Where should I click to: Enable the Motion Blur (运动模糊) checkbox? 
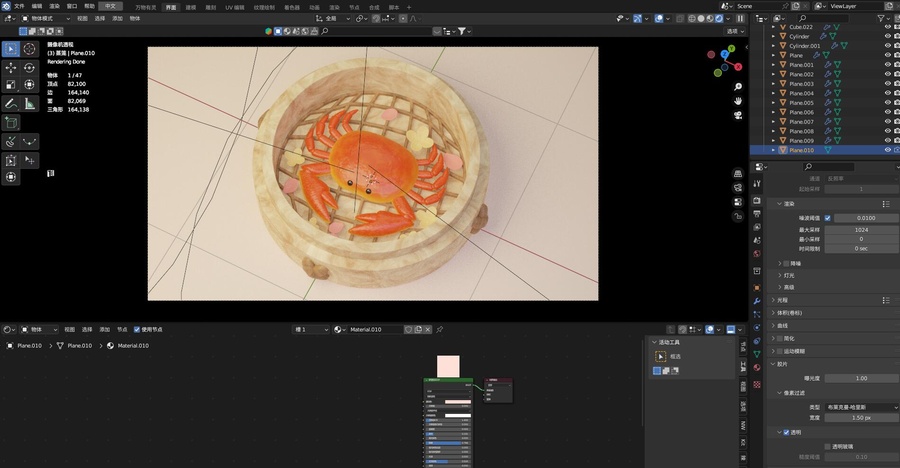tap(779, 351)
